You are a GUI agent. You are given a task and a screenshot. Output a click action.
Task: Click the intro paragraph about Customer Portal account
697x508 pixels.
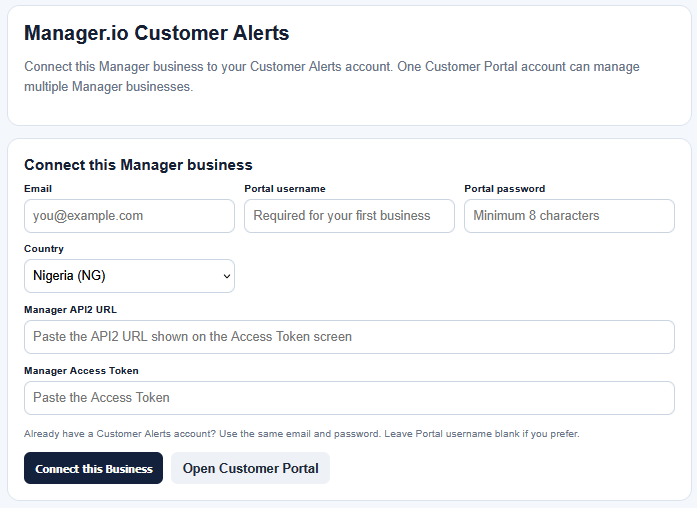point(332,76)
